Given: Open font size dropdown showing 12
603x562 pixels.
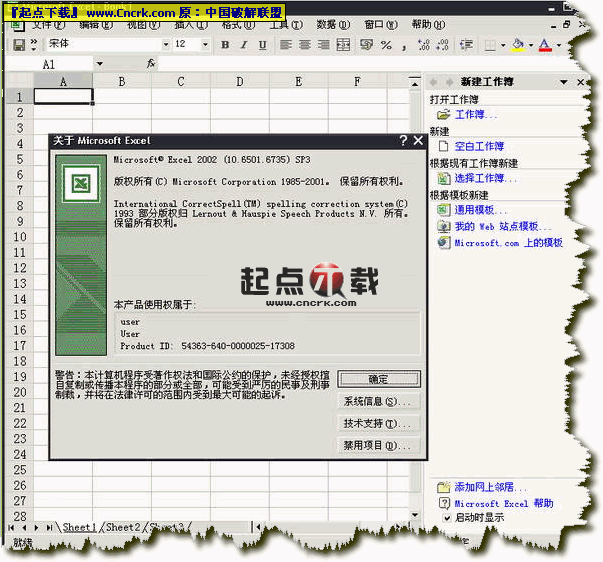Looking at the screenshot, I should pyautogui.click(x=205, y=44).
